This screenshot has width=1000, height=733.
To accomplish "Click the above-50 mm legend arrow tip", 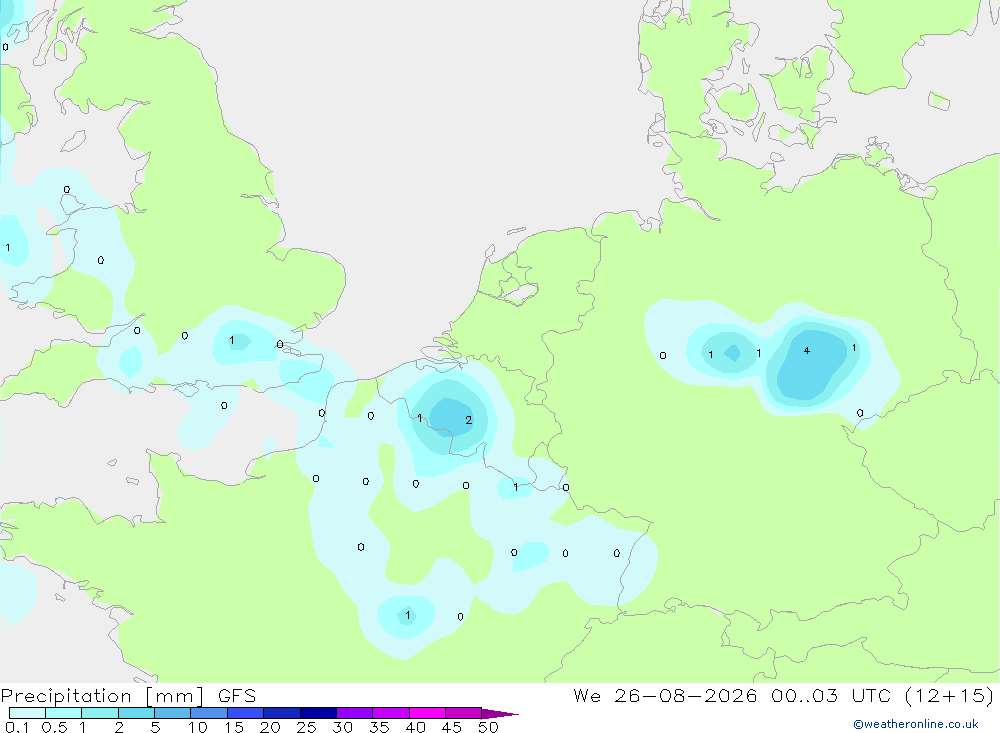I will tap(500, 714).
